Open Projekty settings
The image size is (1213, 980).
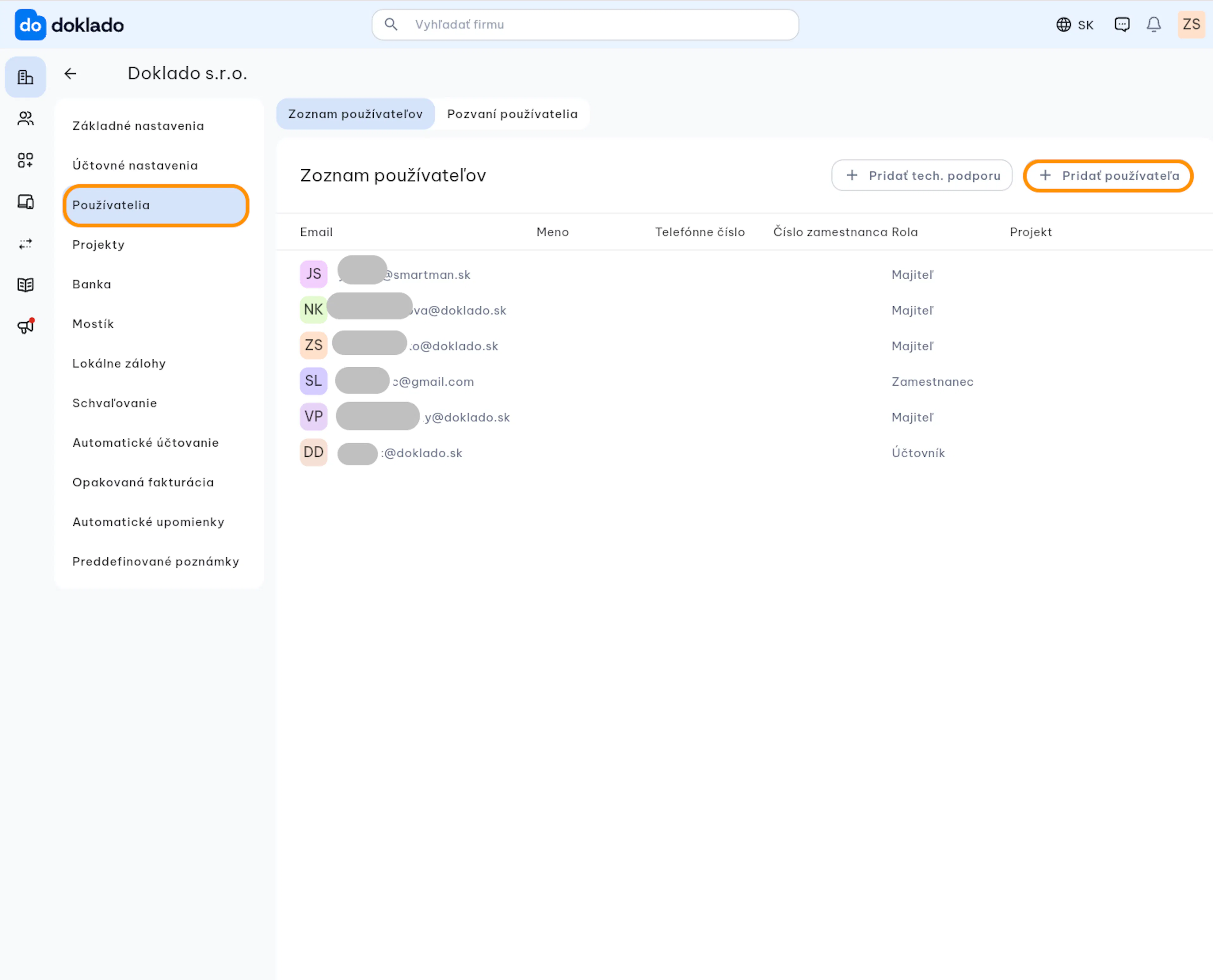pyautogui.click(x=98, y=245)
